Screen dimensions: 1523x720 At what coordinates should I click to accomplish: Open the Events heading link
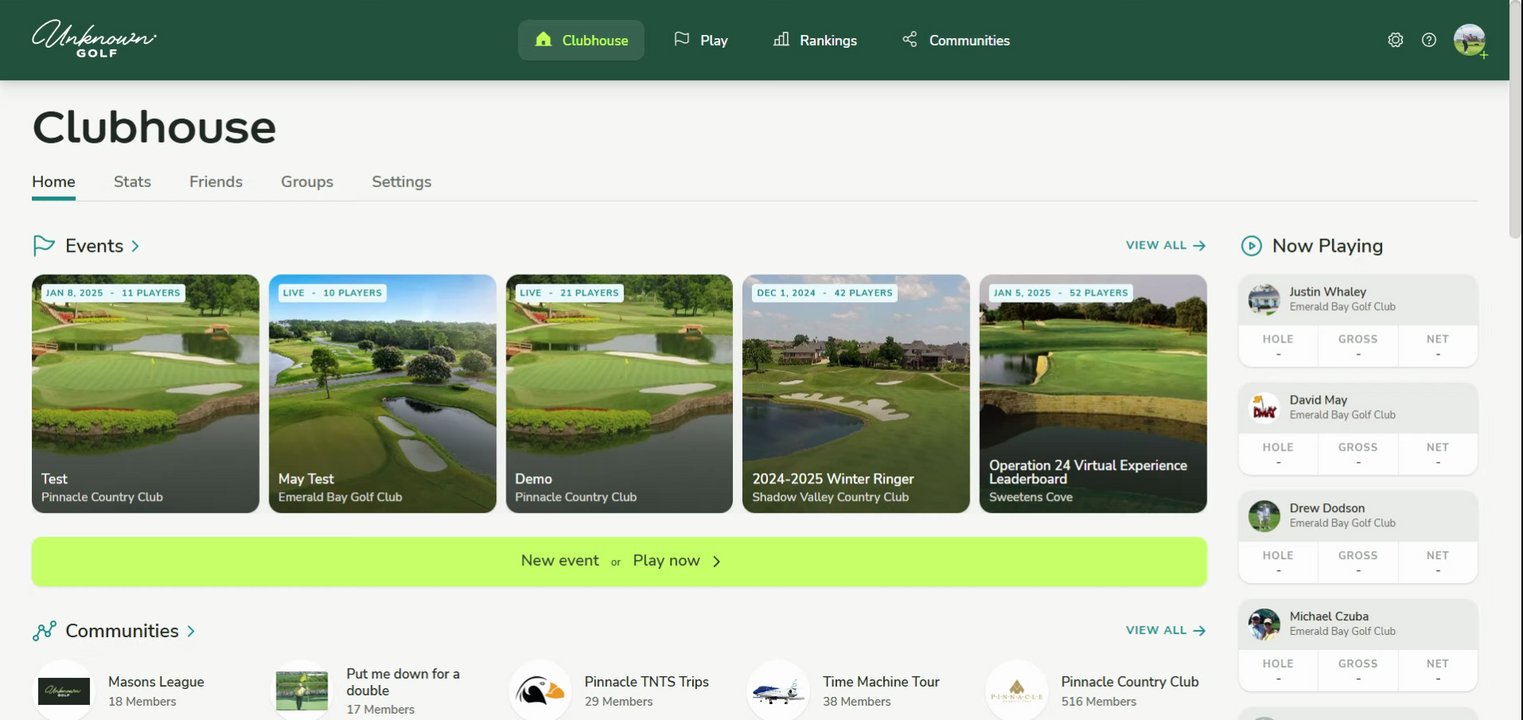(x=94, y=245)
